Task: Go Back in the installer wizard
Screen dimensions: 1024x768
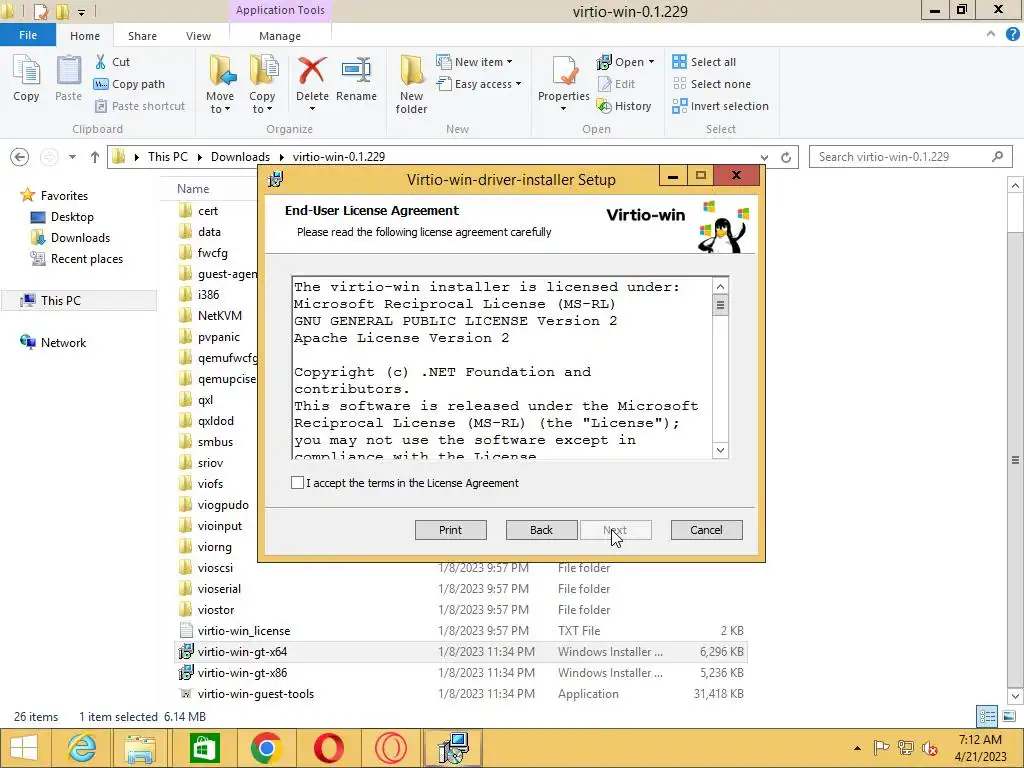Action: point(541,530)
